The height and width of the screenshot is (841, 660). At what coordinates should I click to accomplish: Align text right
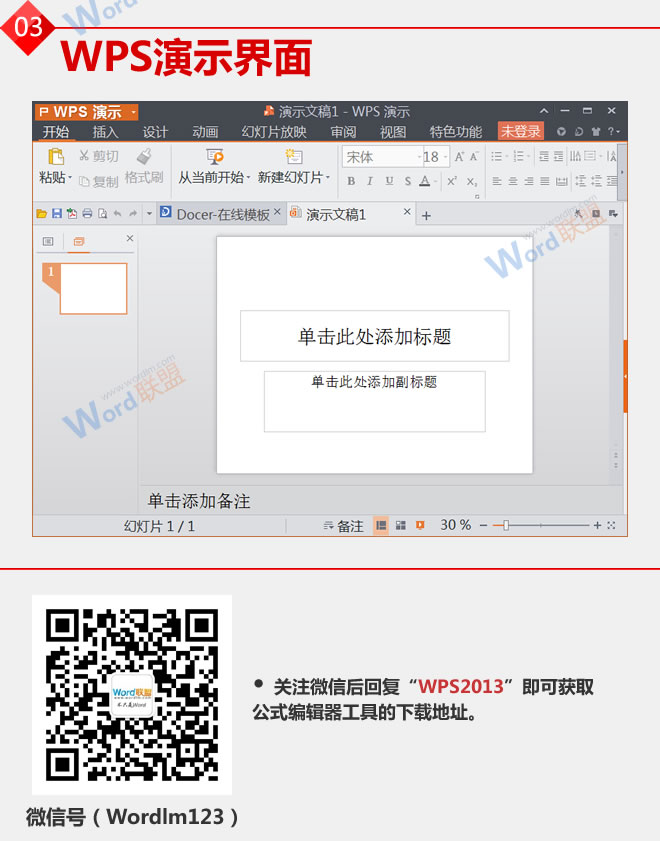(529, 181)
